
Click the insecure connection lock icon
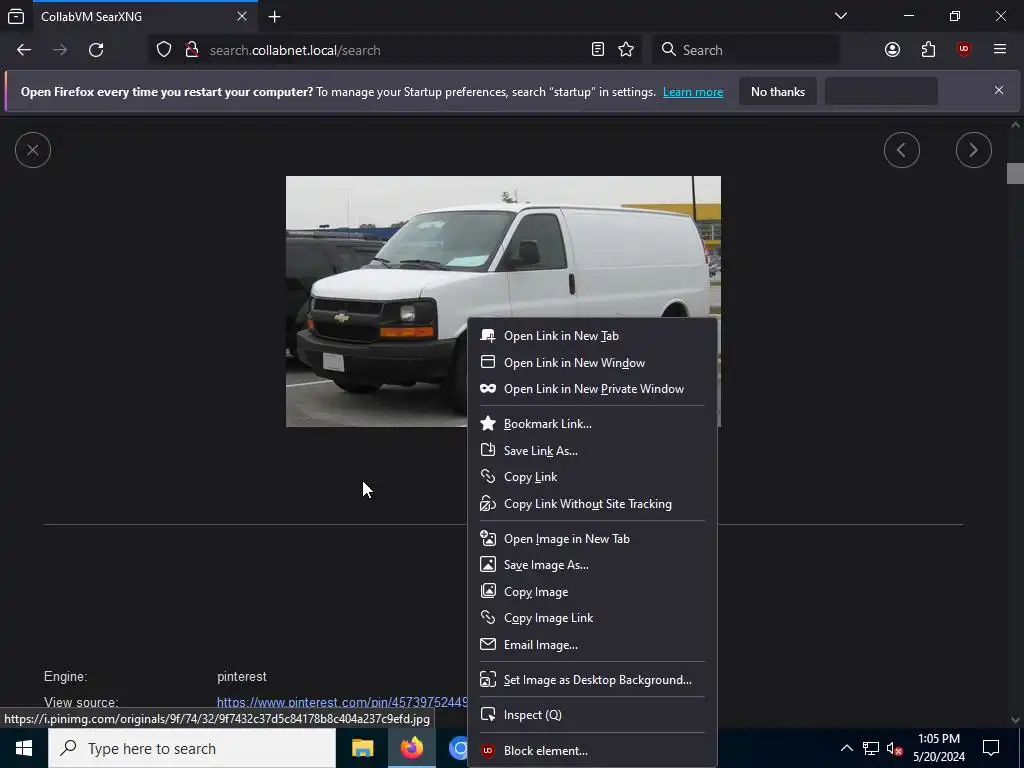tap(192, 50)
